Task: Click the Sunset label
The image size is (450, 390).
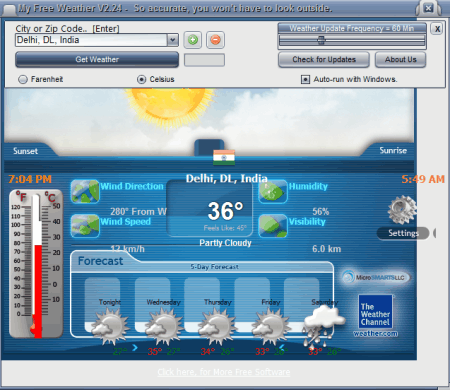Action: coord(25,151)
